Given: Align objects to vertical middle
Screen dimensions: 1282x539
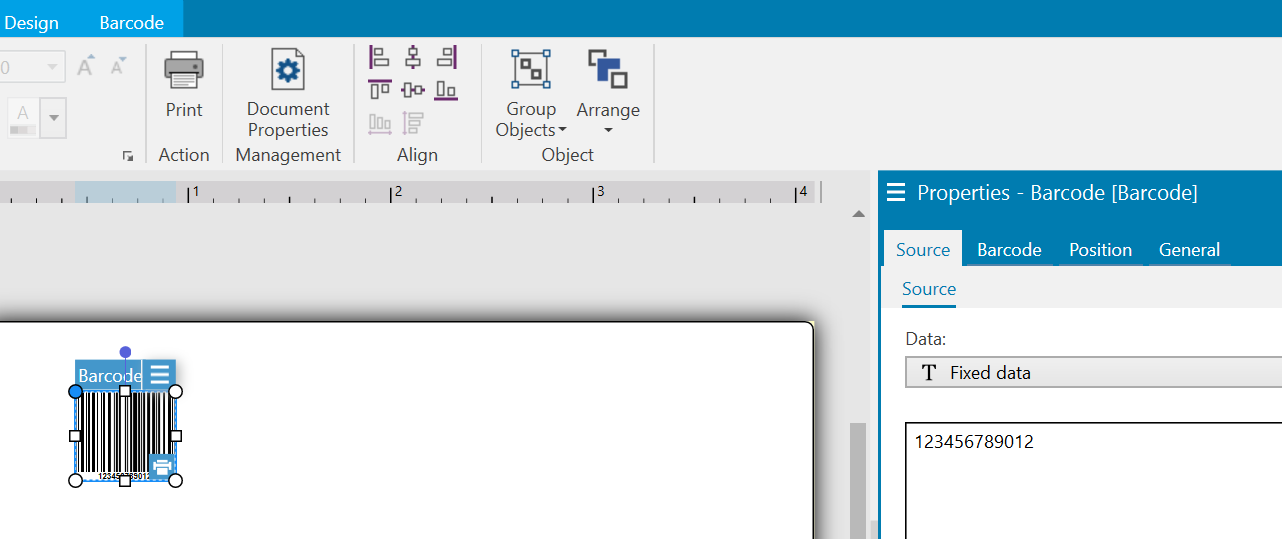Looking at the screenshot, I should tap(413, 90).
